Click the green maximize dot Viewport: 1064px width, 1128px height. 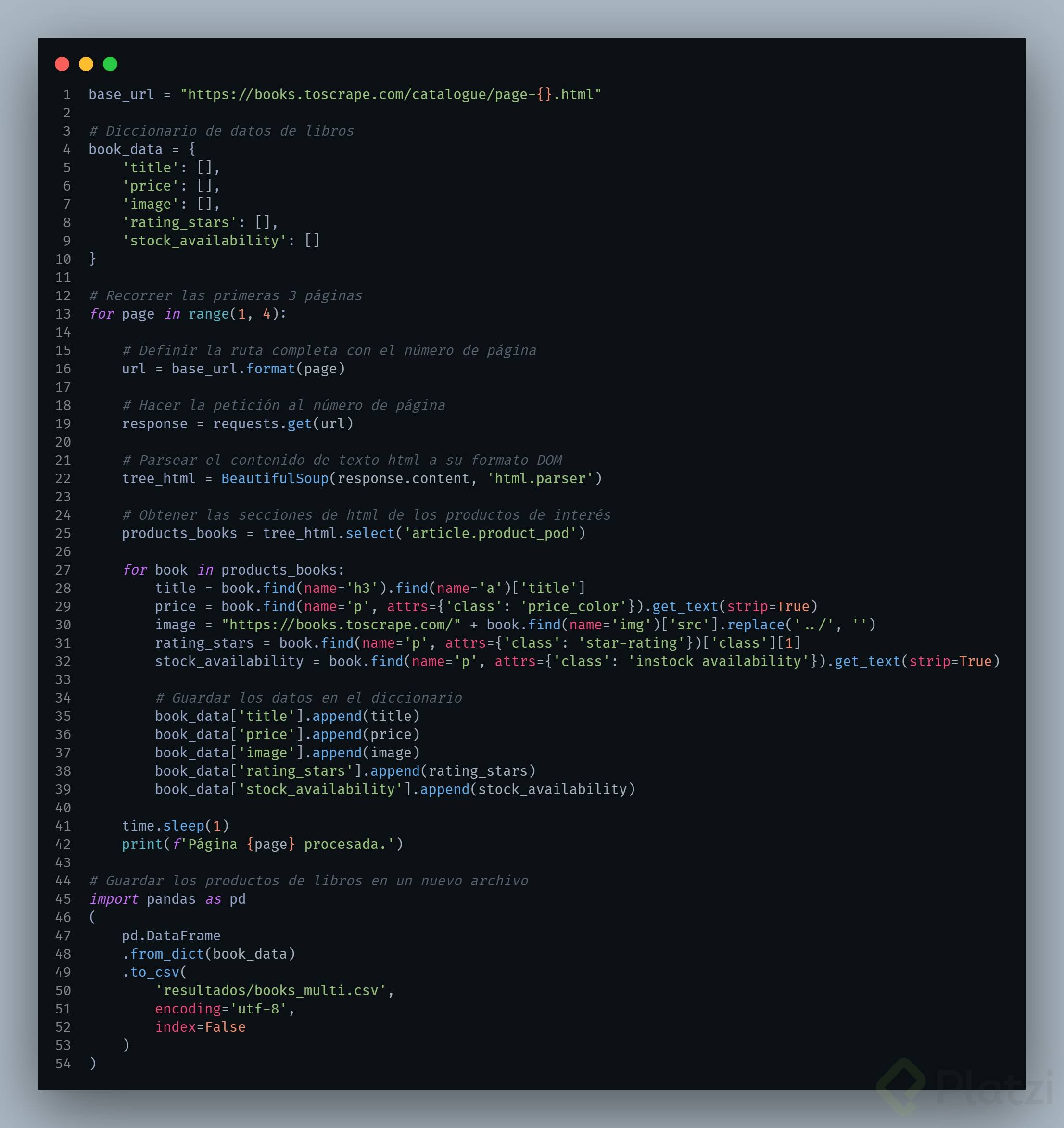click(110, 64)
